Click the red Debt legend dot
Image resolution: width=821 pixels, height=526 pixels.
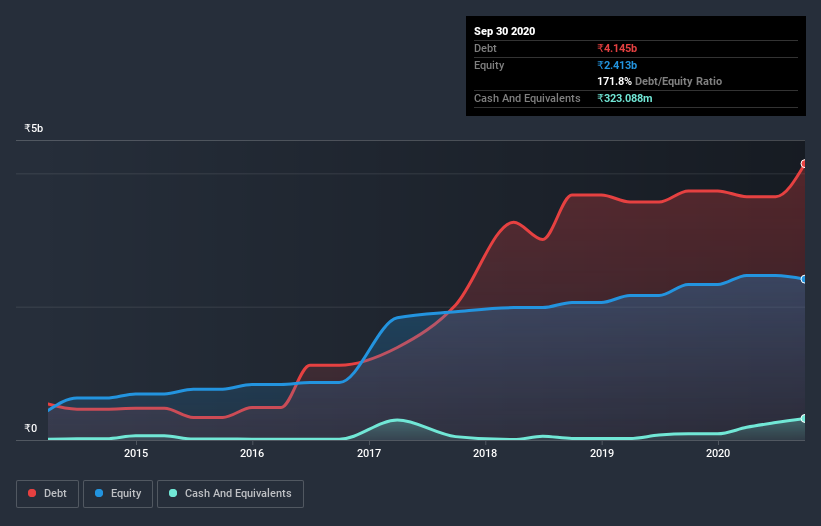tap(32, 493)
